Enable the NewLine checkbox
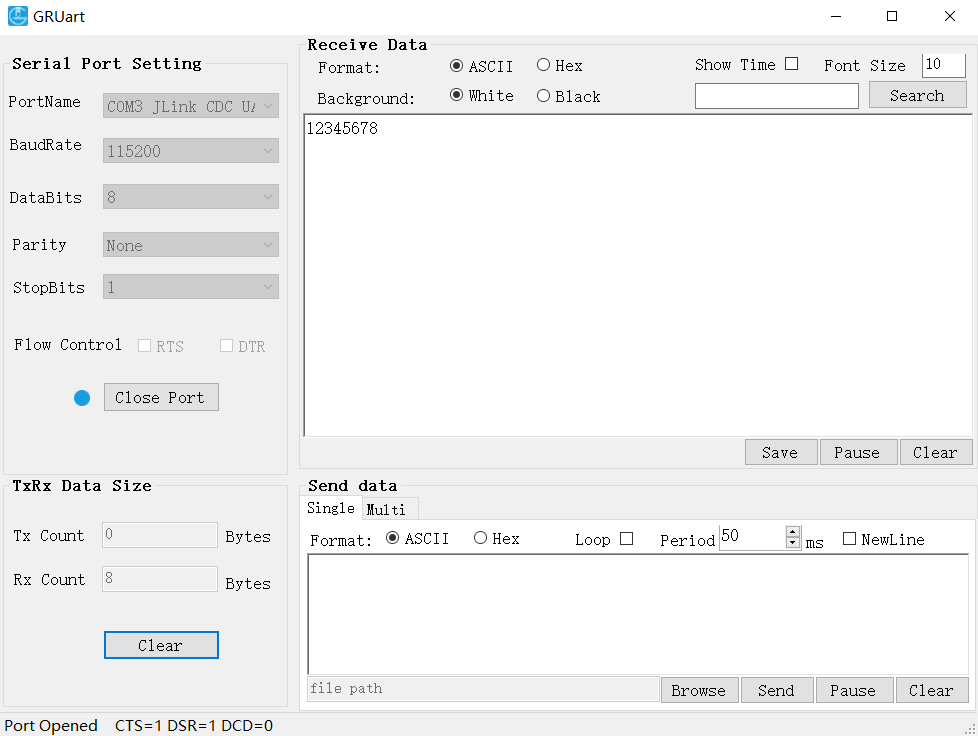Screen dimensions: 978x736 pyautogui.click(x=849, y=539)
